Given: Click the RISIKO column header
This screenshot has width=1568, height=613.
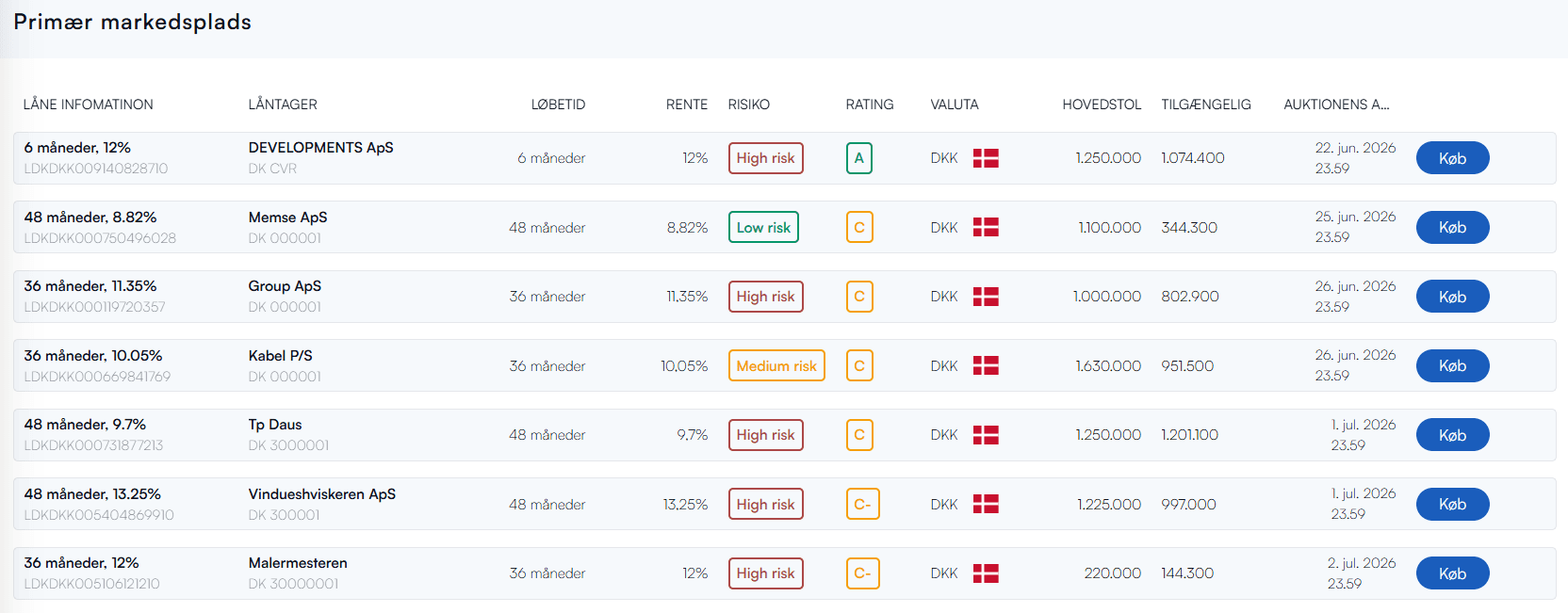Looking at the screenshot, I should (x=749, y=105).
